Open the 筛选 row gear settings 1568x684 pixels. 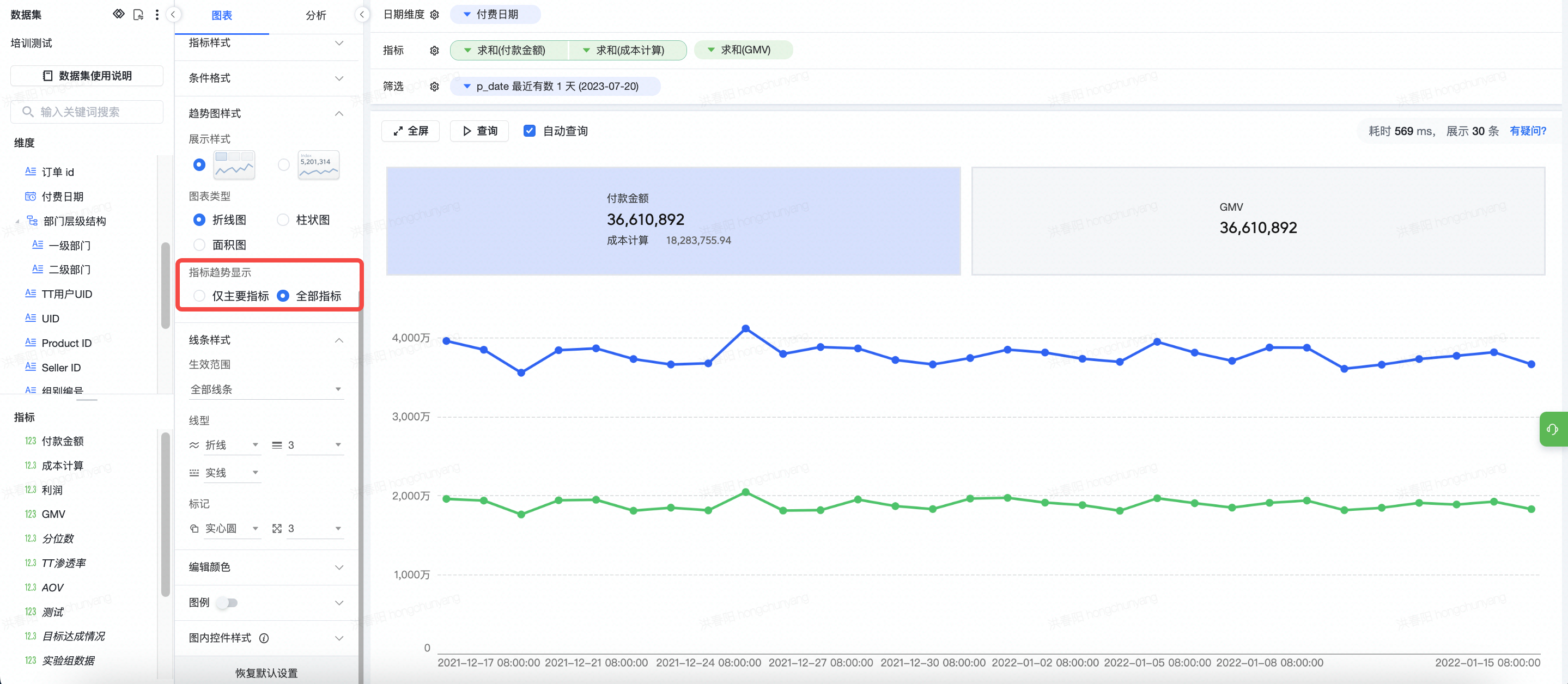coord(435,87)
